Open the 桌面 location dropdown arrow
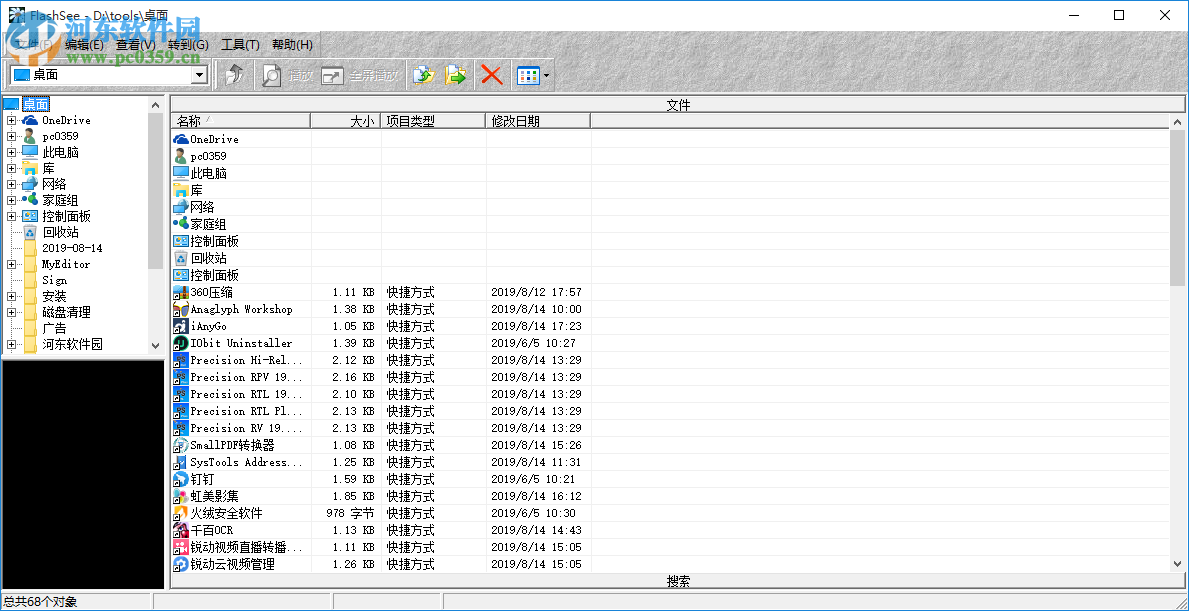1189x611 pixels. [198, 74]
